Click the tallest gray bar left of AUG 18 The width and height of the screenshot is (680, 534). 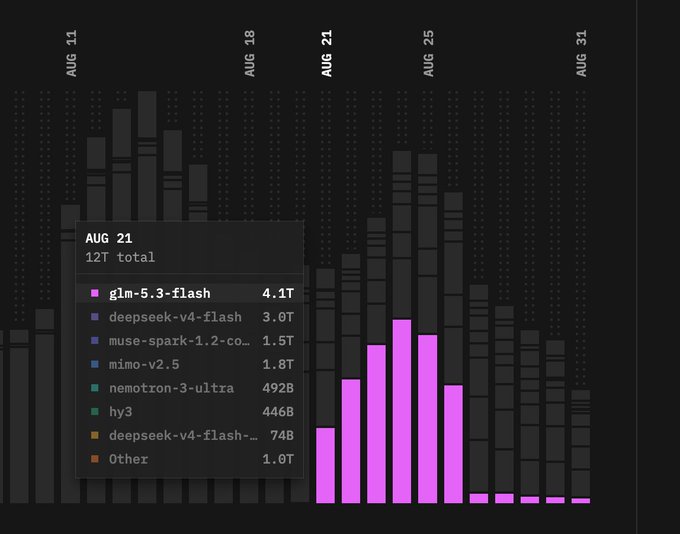[x=147, y=156]
